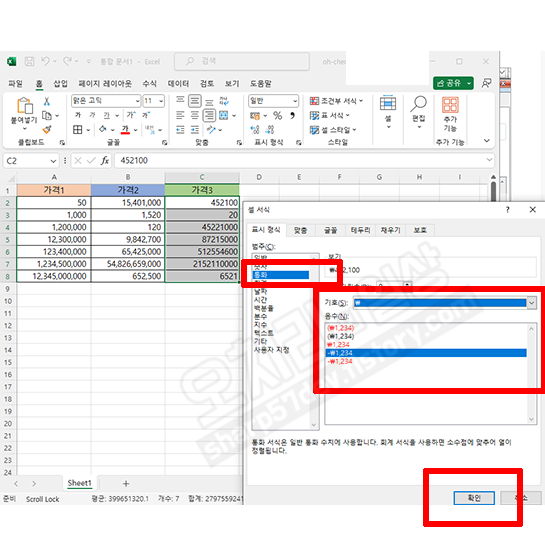Open the 일반 number format dropdown
The image size is (545, 556).
point(295,101)
